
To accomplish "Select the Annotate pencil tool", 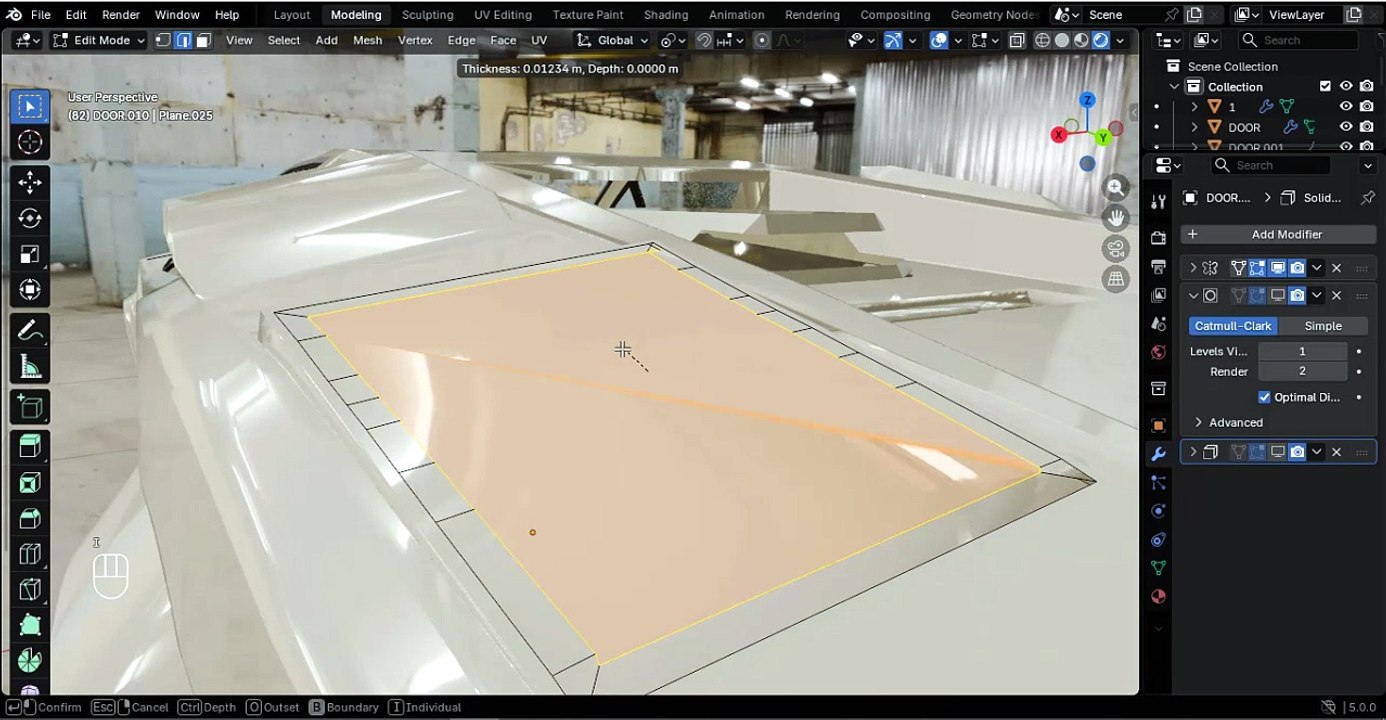I will click(30, 330).
